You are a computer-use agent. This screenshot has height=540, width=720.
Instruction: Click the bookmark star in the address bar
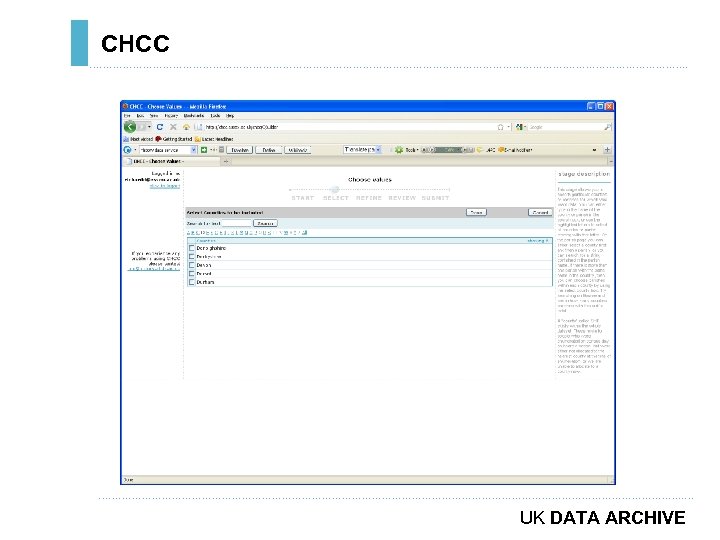pos(501,127)
